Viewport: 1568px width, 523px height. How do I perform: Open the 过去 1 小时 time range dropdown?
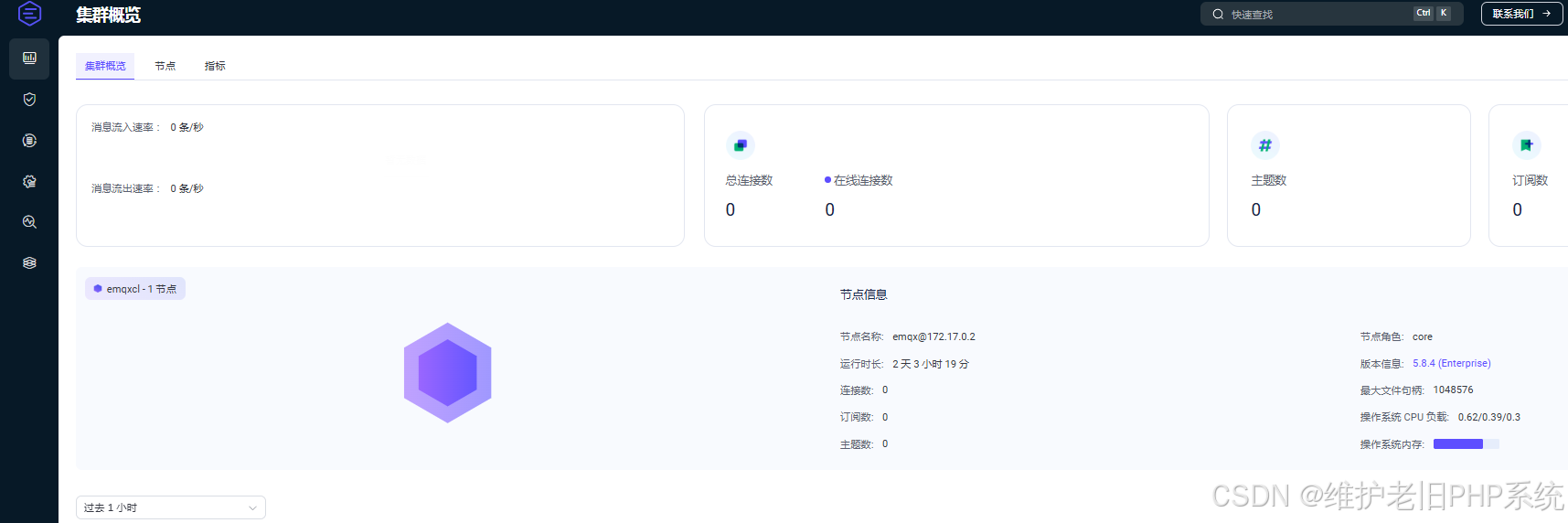click(171, 507)
